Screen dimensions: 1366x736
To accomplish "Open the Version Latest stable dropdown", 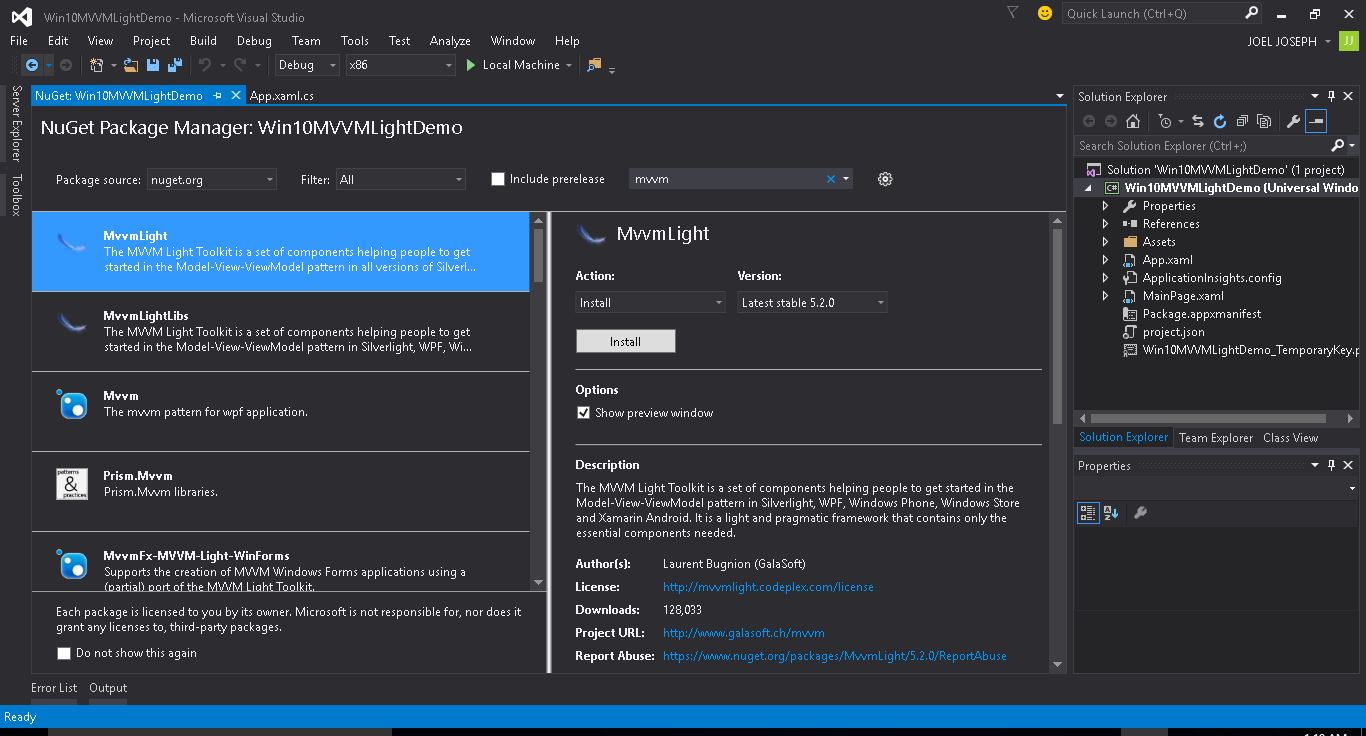I will [812, 302].
